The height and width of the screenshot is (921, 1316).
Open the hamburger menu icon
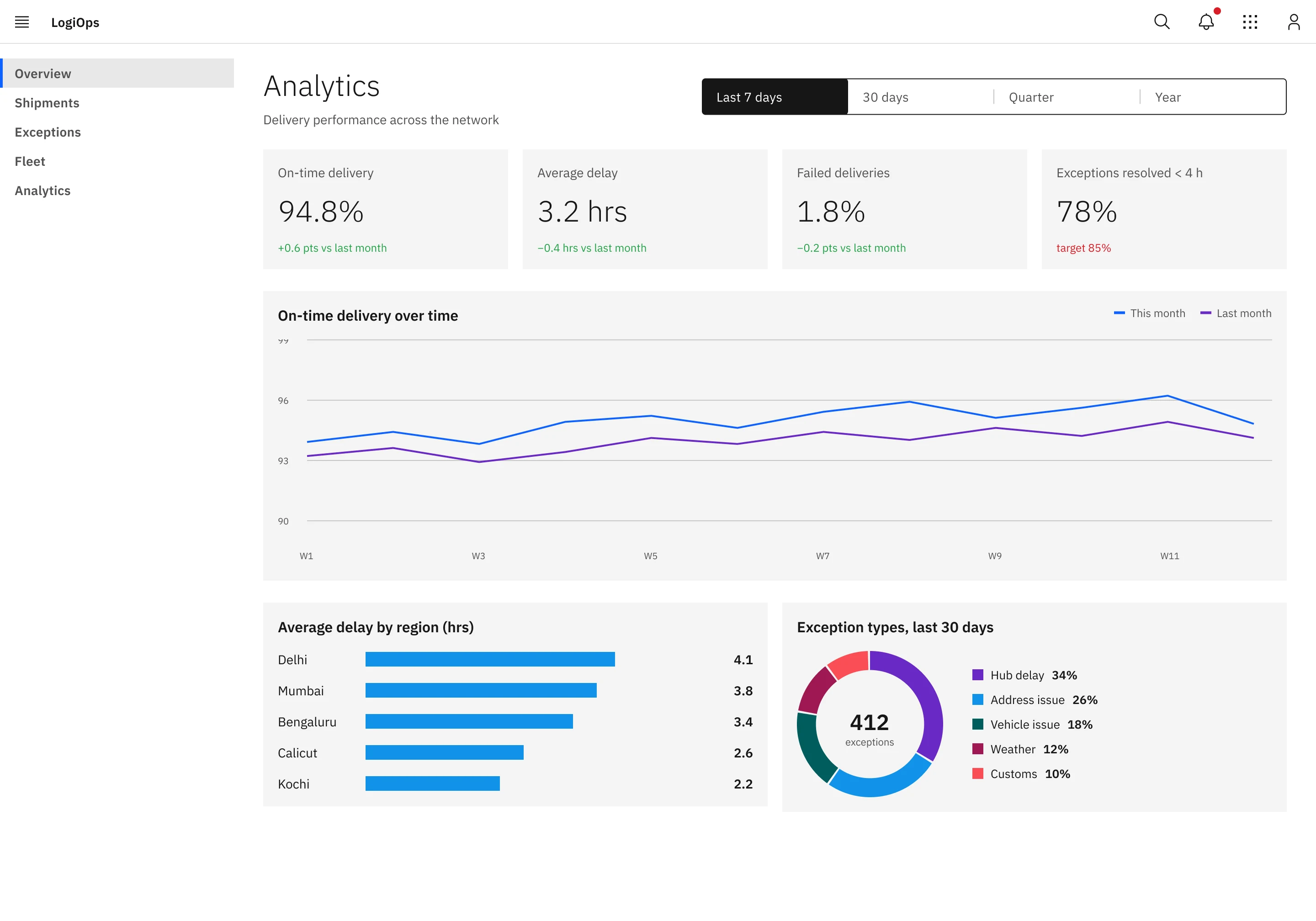22,22
